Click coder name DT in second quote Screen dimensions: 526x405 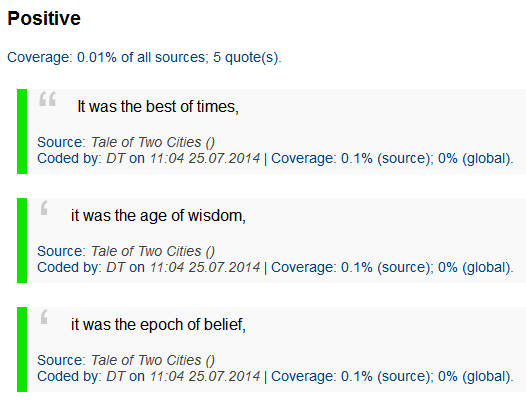click(x=115, y=267)
